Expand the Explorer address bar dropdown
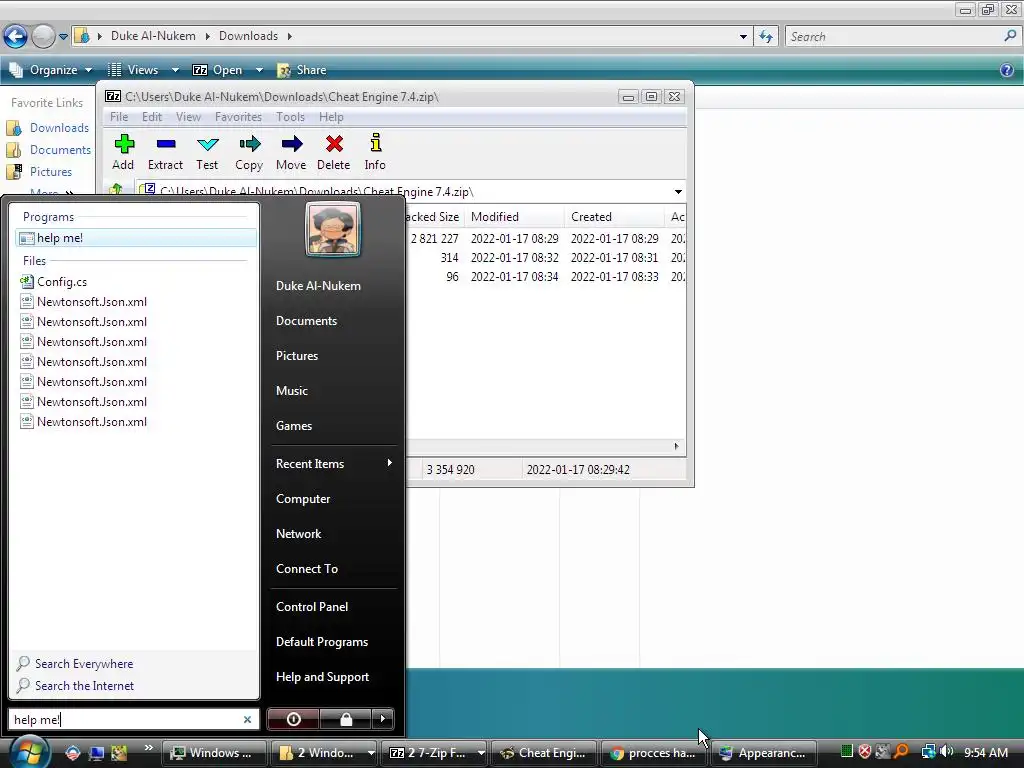The image size is (1024, 768). point(743,37)
